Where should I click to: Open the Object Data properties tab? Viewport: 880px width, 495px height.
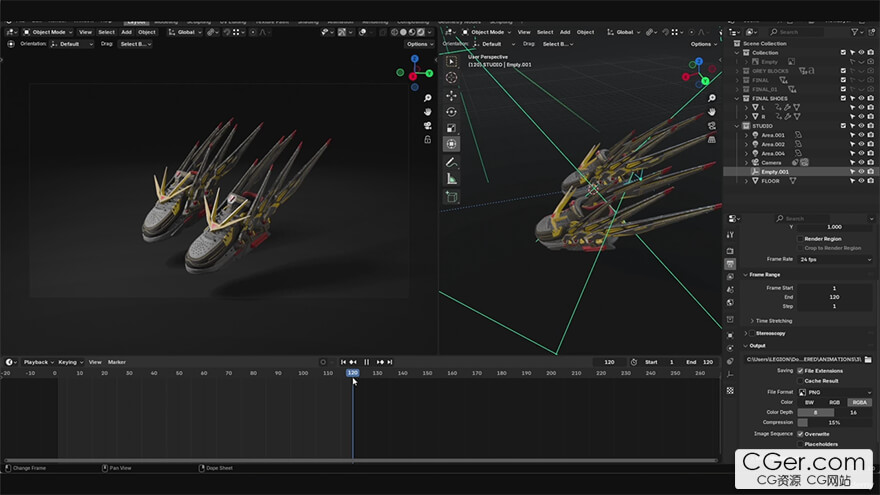pos(730,374)
